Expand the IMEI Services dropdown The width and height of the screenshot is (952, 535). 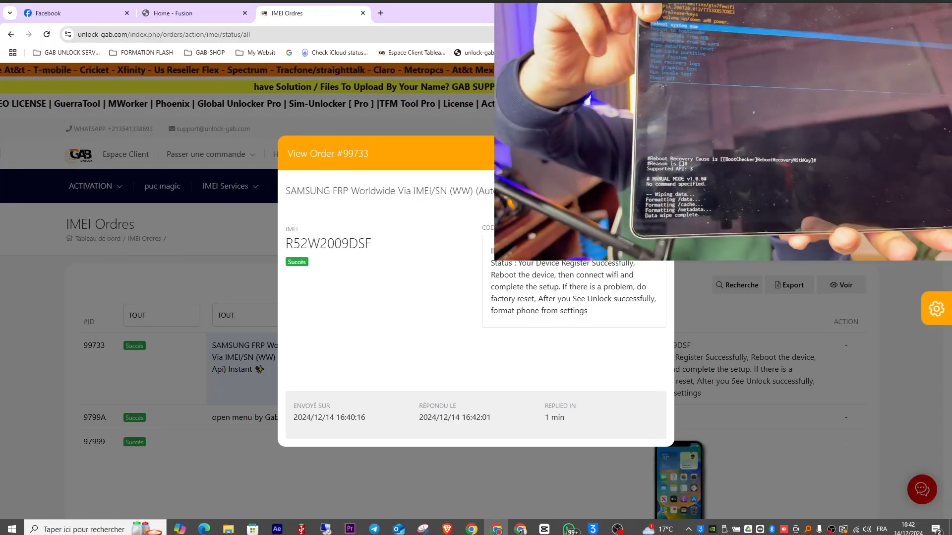(230, 186)
